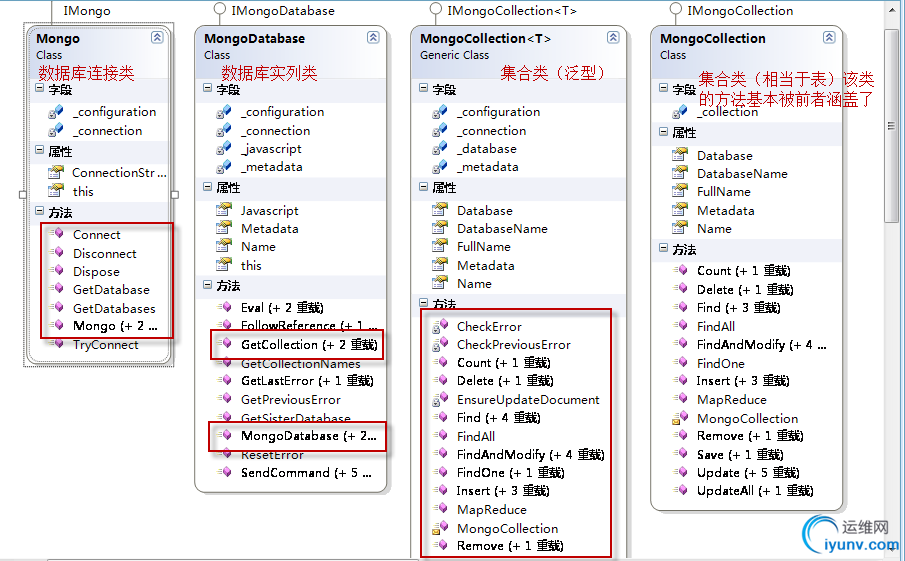905x561 pixels.
Task: Collapse the 字段 section in Mongo class
Action: coord(40,88)
